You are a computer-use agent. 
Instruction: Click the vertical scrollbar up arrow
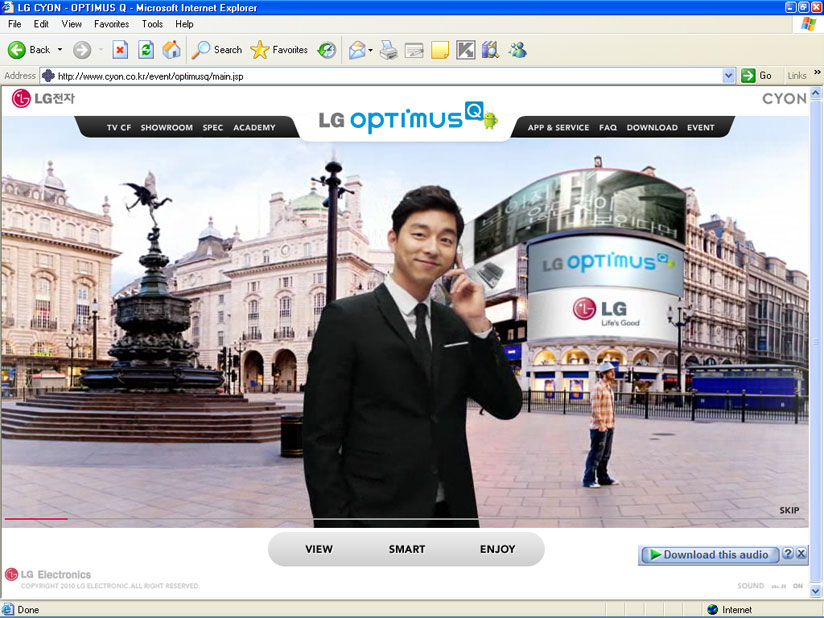pos(816,94)
